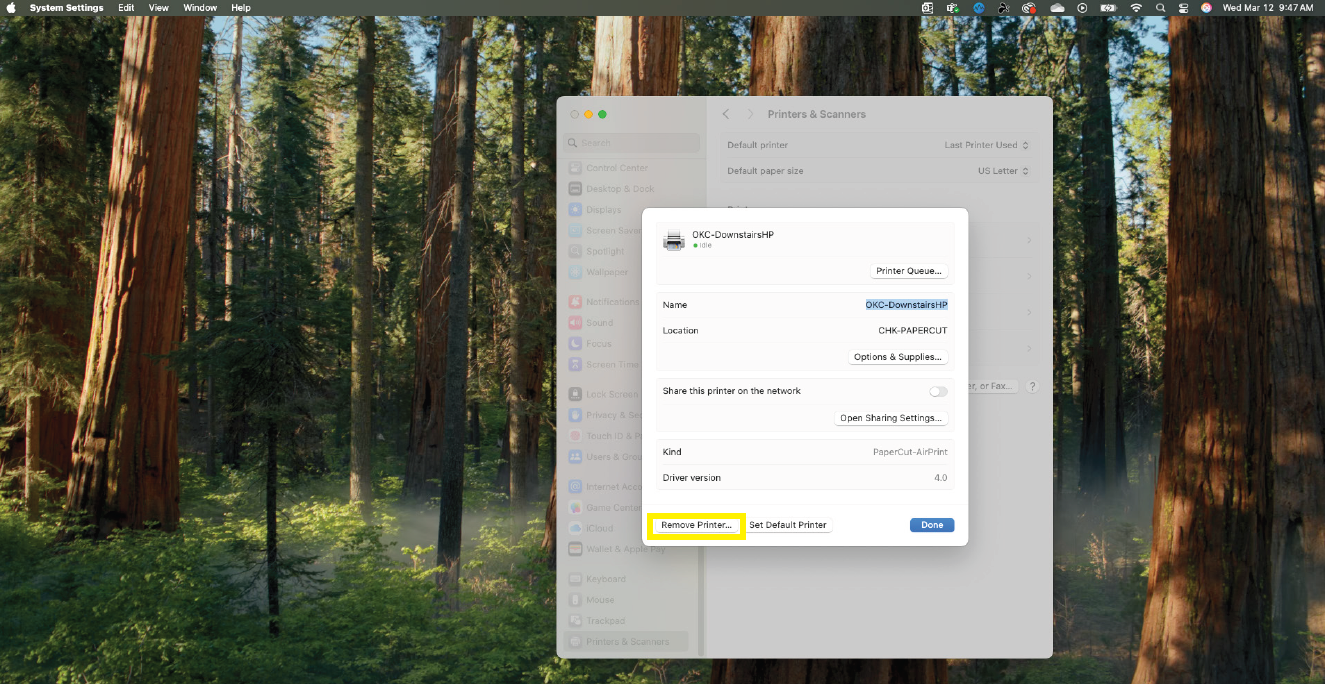The height and width of the screenshot is (684, 1325).
Task: Click Remove Printer button
Action: click(696, 525)
